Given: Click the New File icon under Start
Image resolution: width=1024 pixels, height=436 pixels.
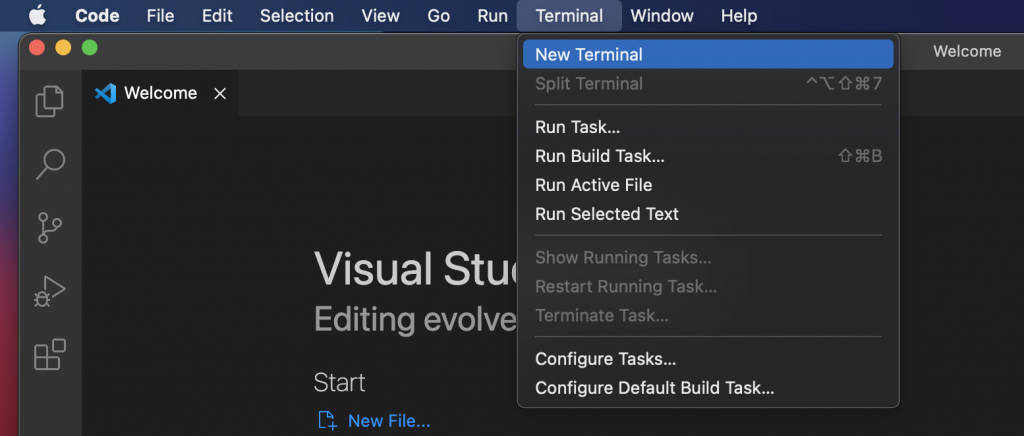Looking at the screenshot, I should pyautogui.click(x=327, y=421).
